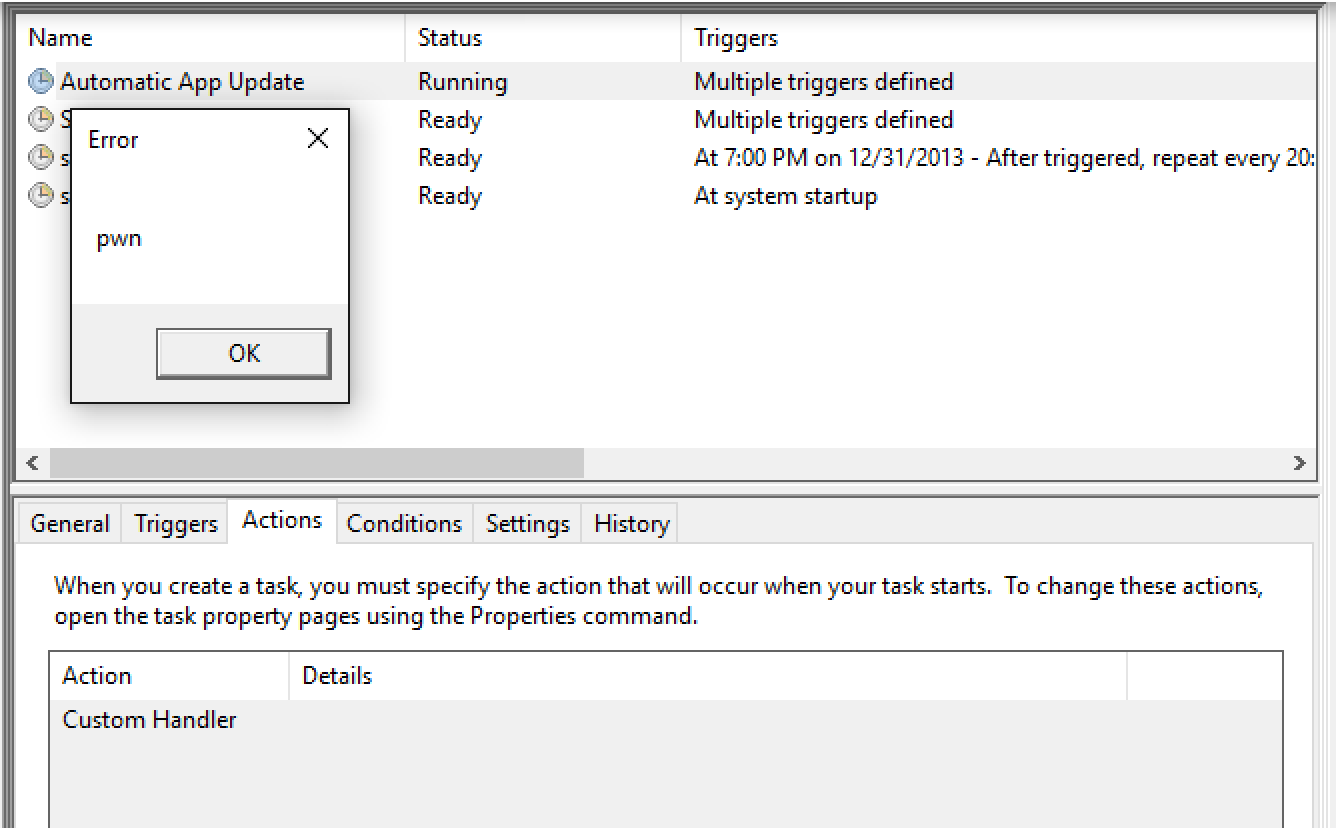Image resolution: width=1336 pixels, height=828 pixels.
Task: Click the Automatic App Update clock icon
Action: [41, 82]
